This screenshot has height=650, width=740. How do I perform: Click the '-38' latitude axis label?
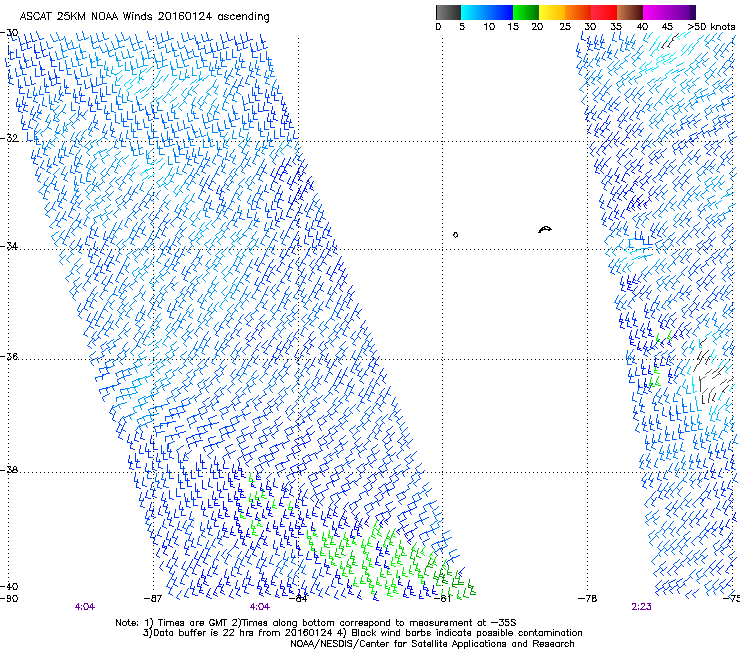(9, 470)
